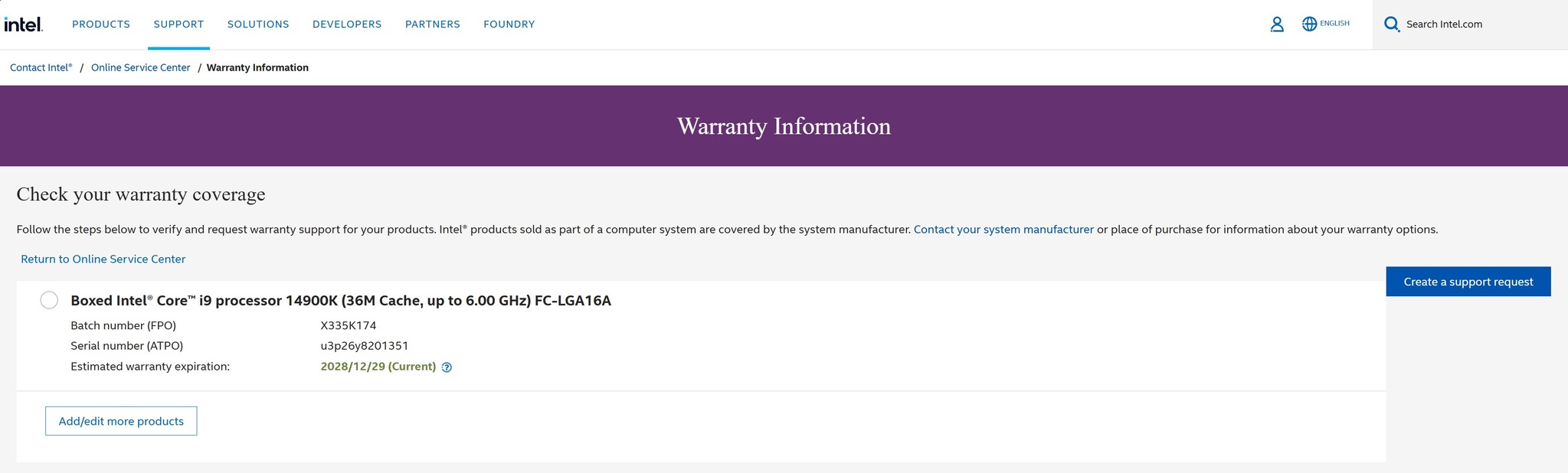Click Add/edit more products button
Screen dimensions: 1568x473
click(x=121, y=421)
